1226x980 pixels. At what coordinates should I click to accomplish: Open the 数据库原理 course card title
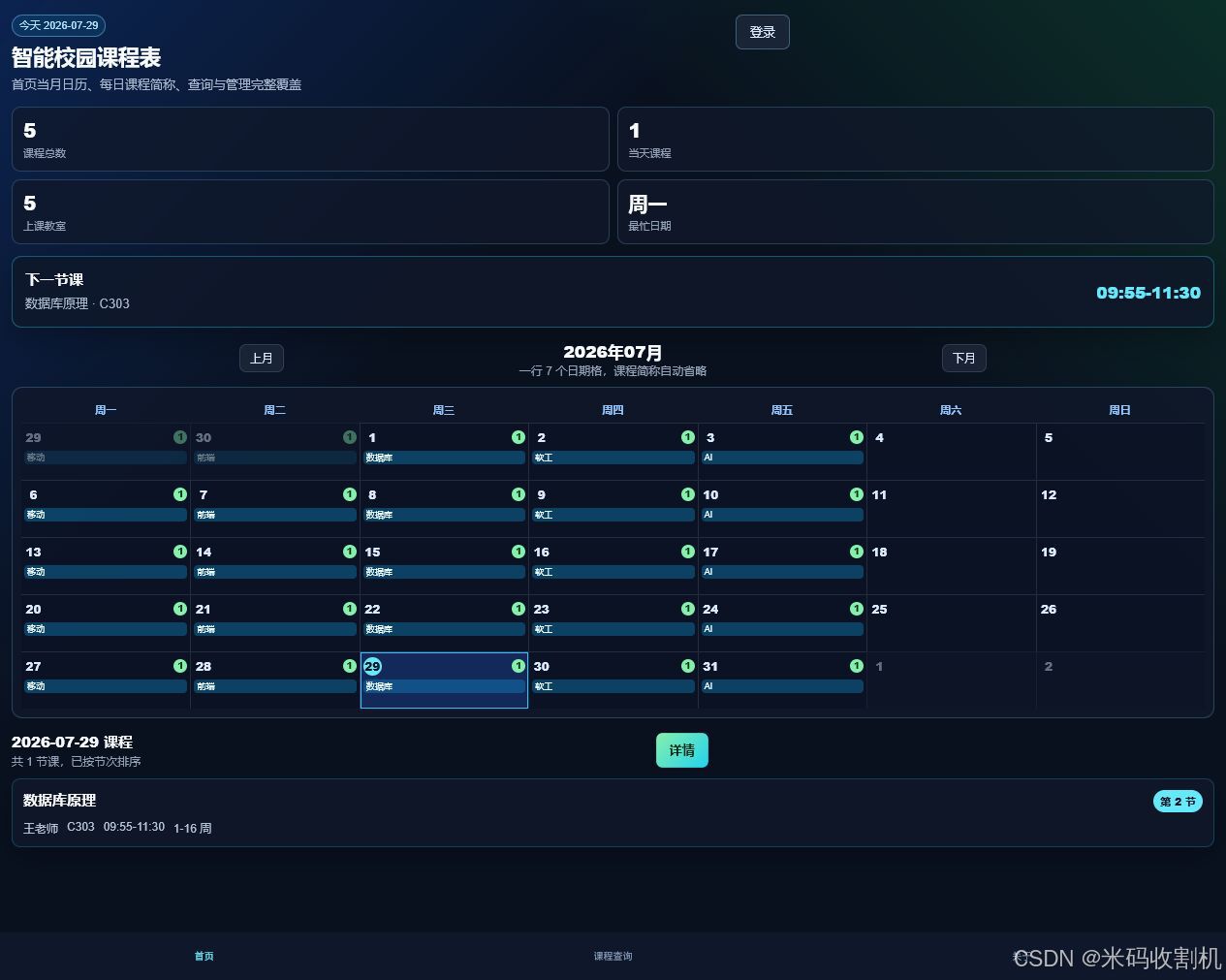pos(59,801)
